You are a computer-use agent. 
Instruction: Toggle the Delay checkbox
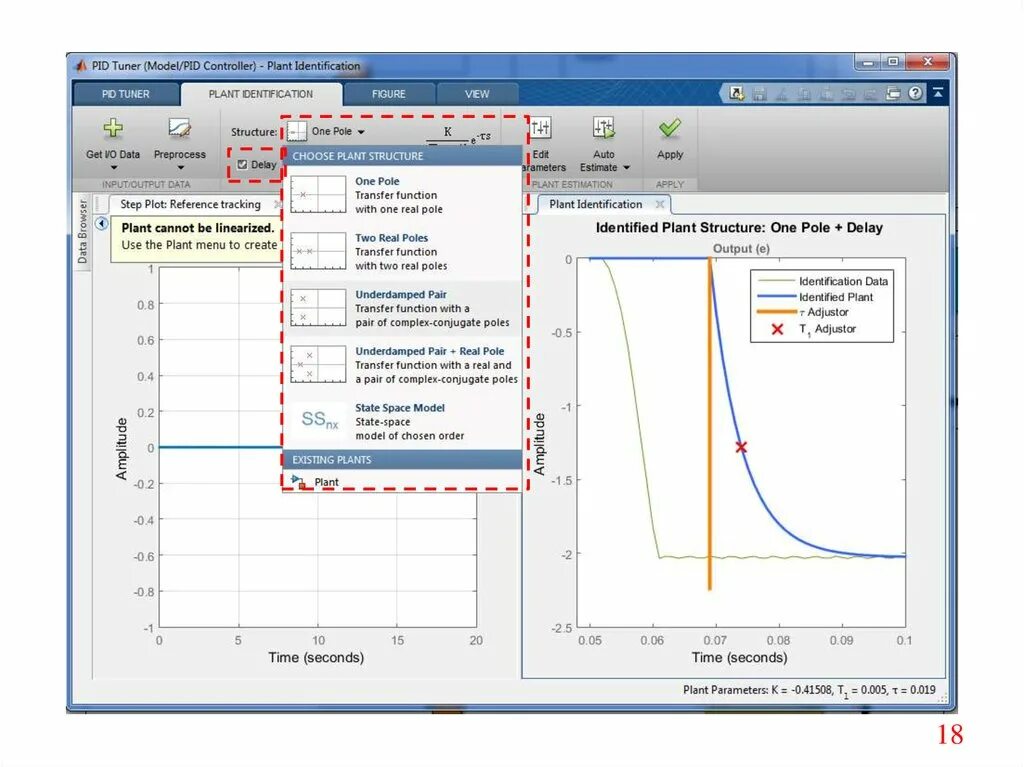(242, 164)
